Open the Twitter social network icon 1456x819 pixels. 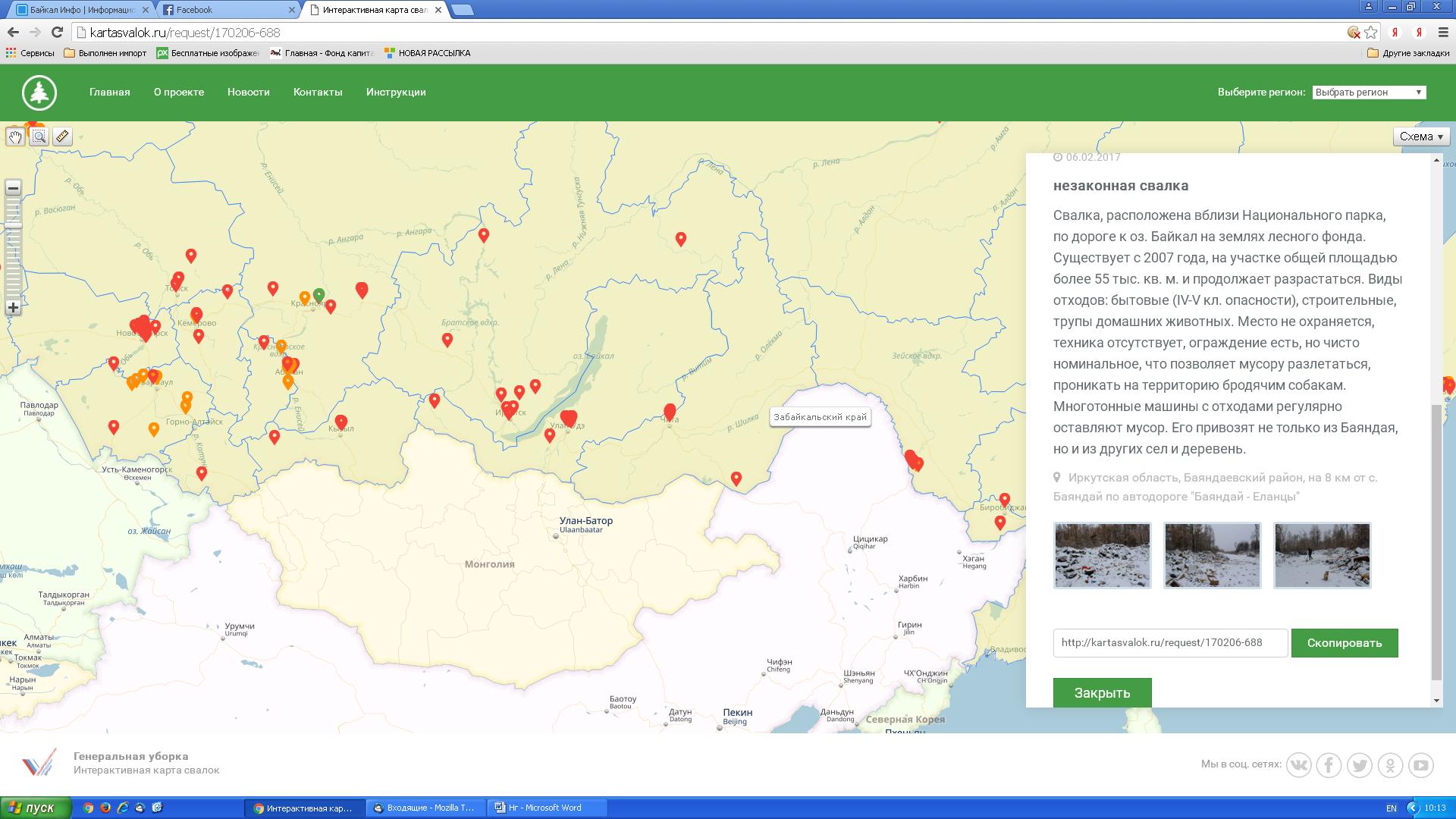click(1360, 765)
